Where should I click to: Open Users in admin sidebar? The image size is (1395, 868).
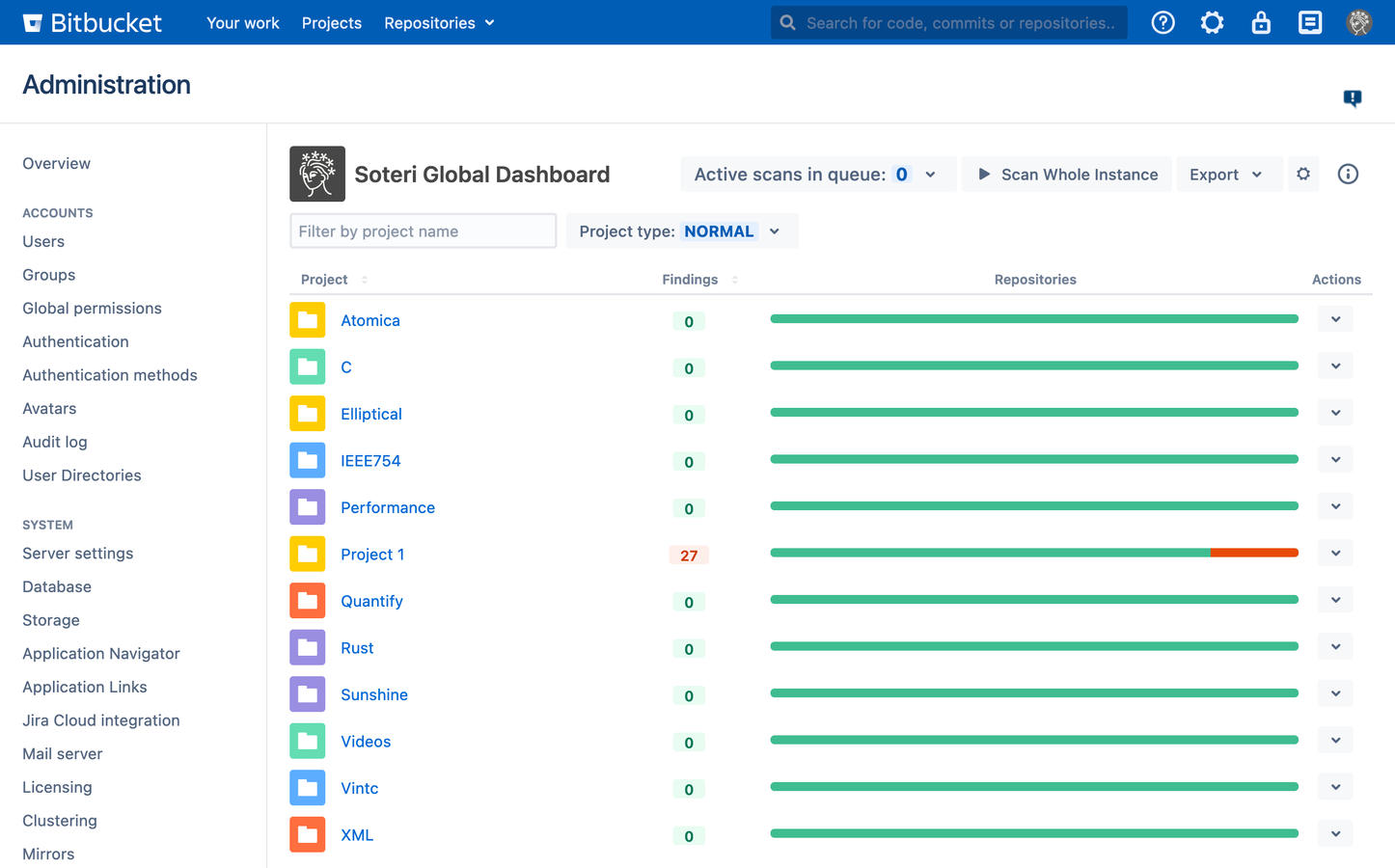tap(43, 241)
